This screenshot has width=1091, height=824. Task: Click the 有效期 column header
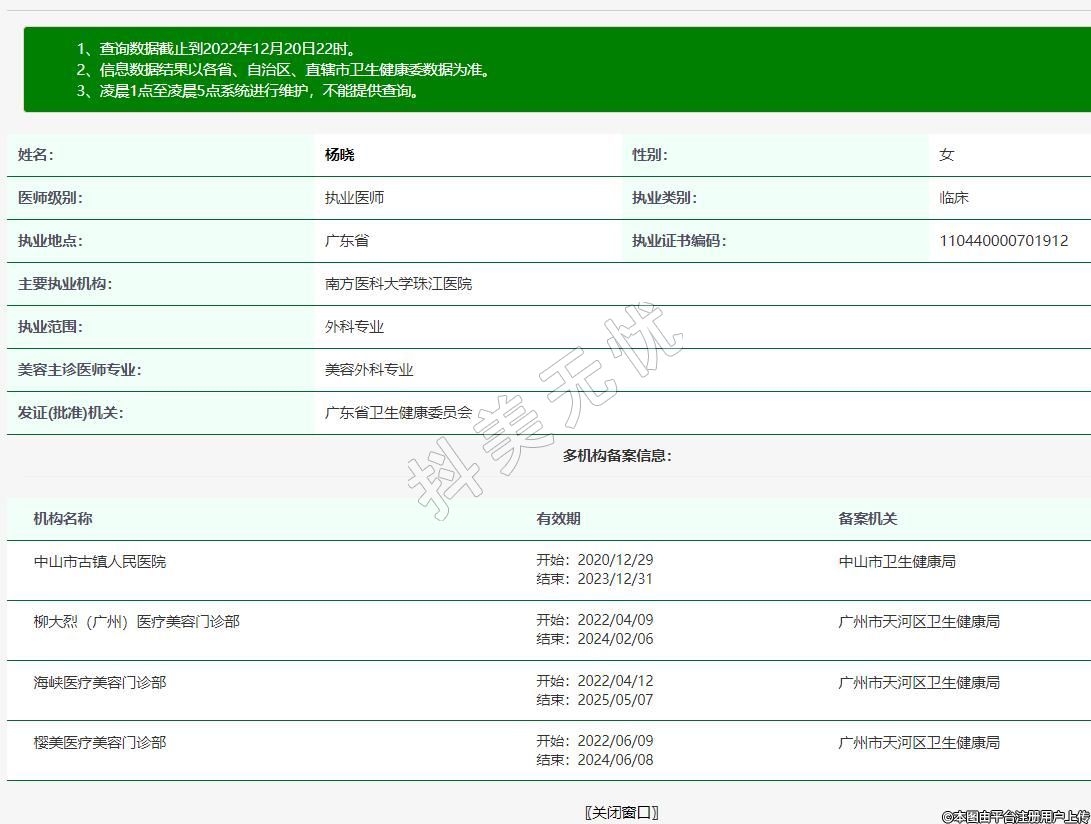(558, 519)
